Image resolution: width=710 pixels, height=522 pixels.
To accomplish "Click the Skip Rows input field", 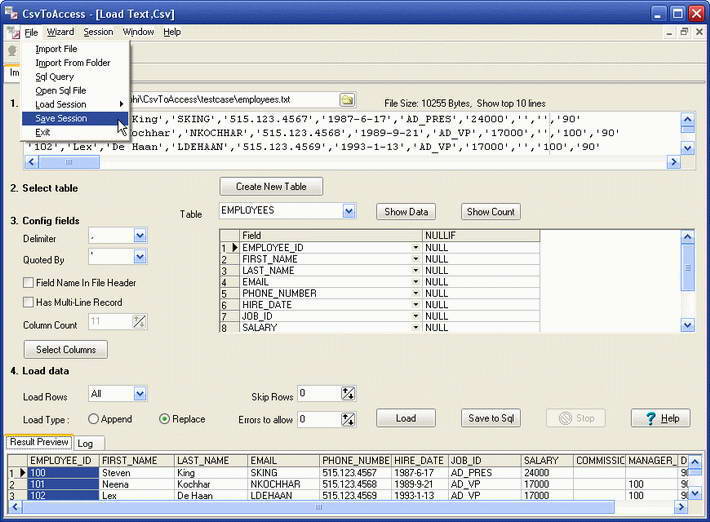I will [319, 393].
